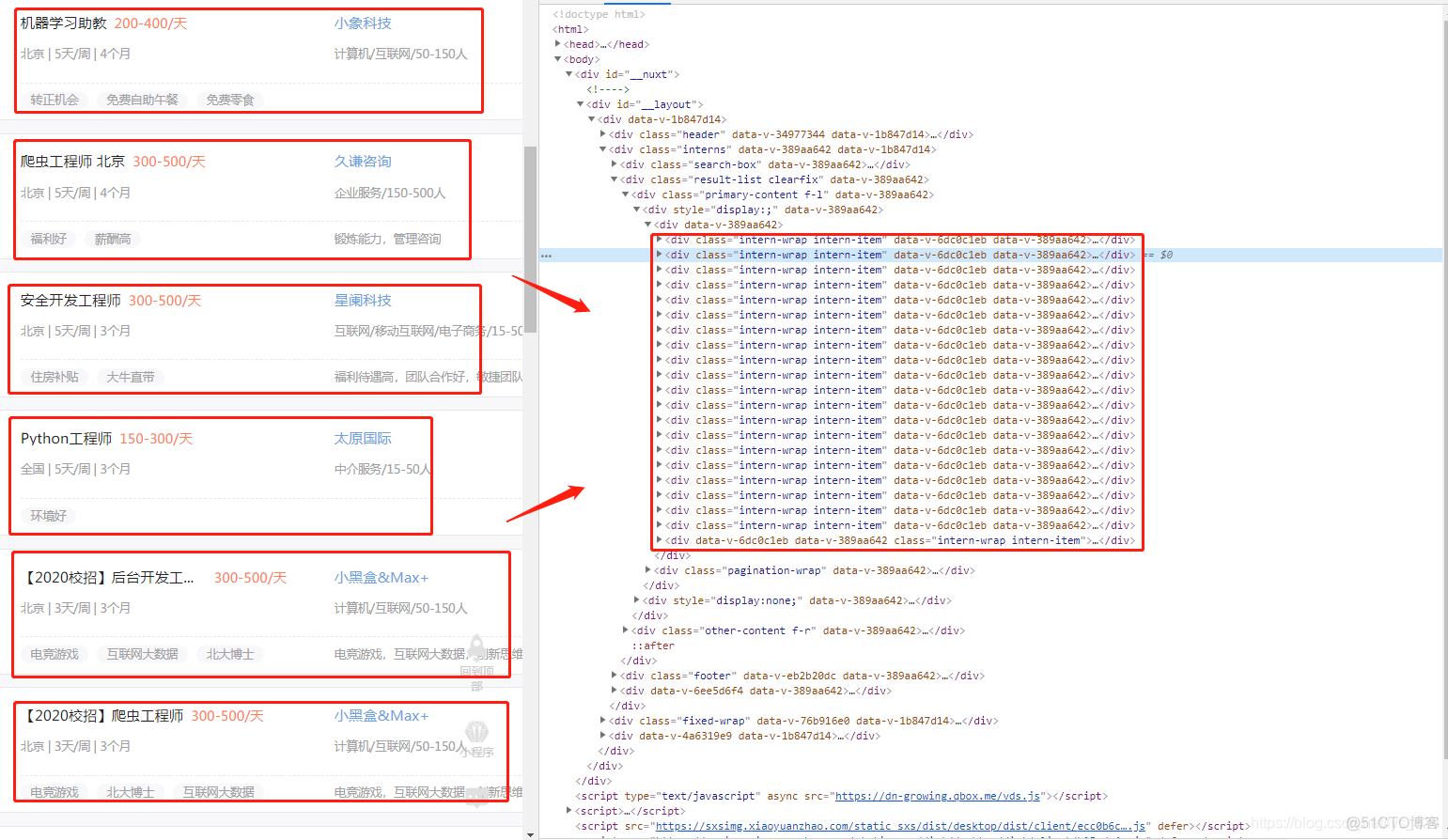Visit 太原国际 company page
1448x840 pixels.
(x=363, y=439)
